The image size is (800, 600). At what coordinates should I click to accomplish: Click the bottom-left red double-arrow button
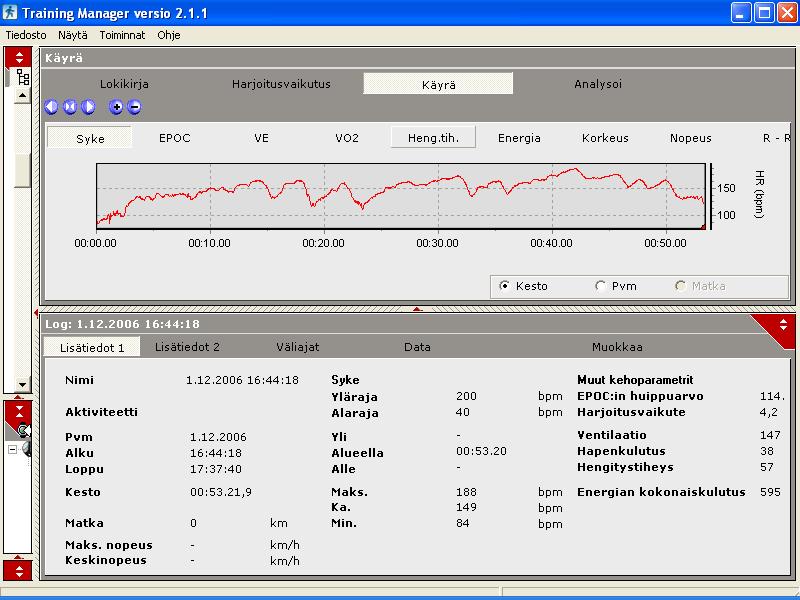pos(19,570)
